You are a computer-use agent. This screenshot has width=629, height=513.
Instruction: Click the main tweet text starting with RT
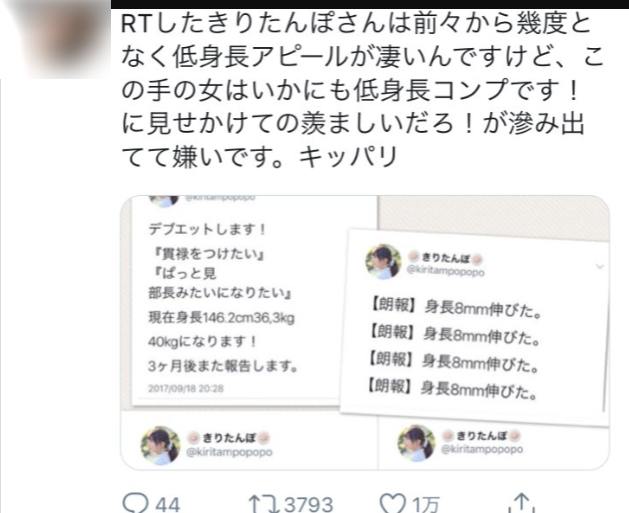362,90
